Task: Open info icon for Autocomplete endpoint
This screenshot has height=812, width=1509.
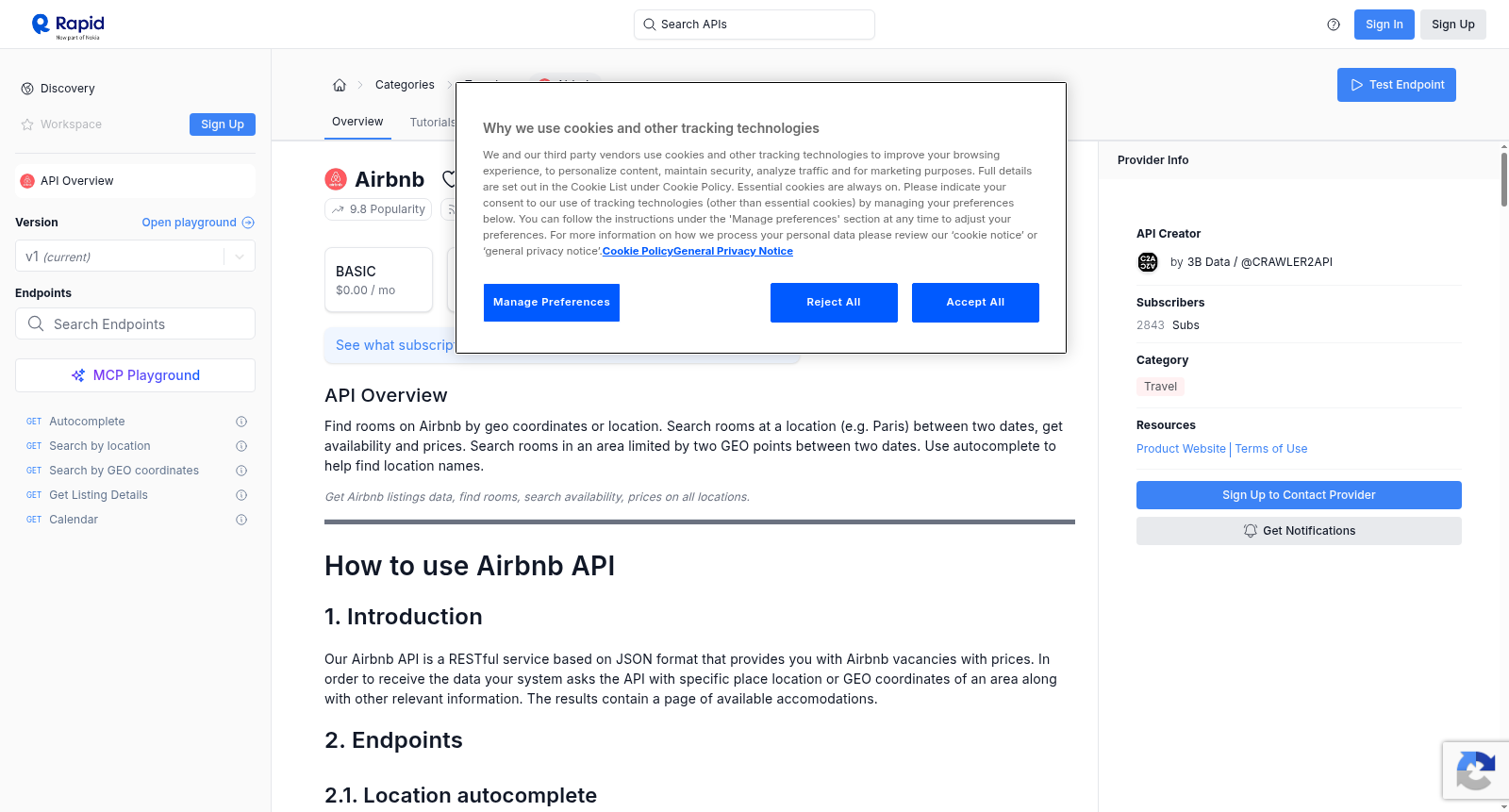Action: (241, 422)
